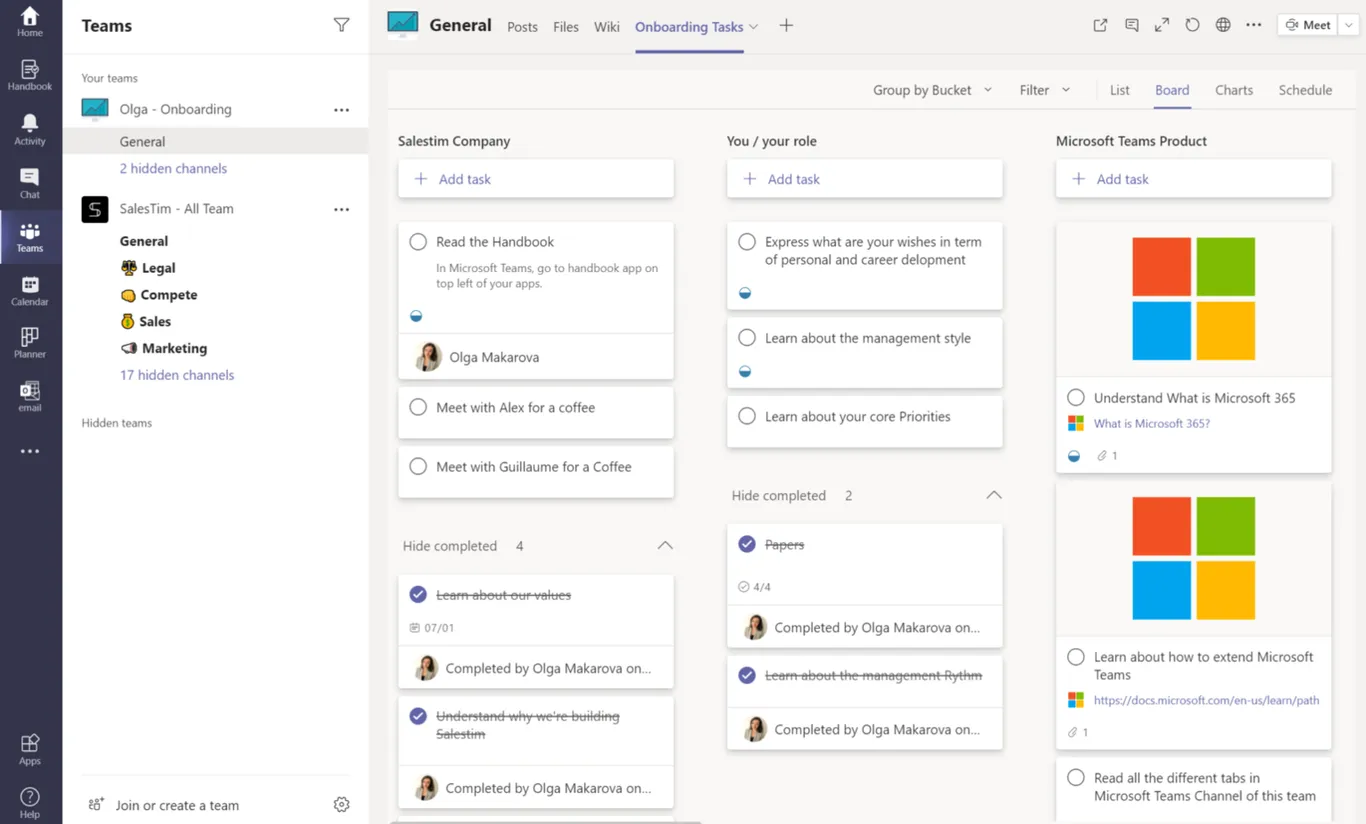Image resolution: width=1366 pixels, height=824 pixels.
Task: Open the What is Microsoft 365? link
Action: (1152, 424)
